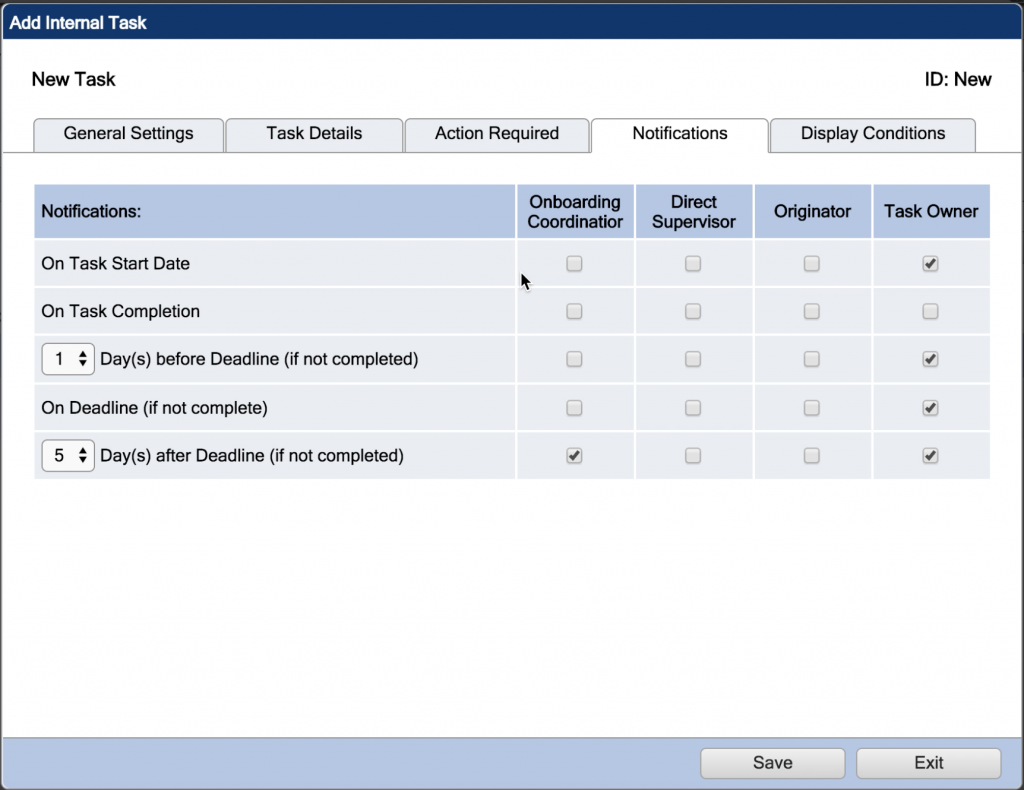Check Originator notification for On Task Completion

pyautogui.click(x=812, y=311)
